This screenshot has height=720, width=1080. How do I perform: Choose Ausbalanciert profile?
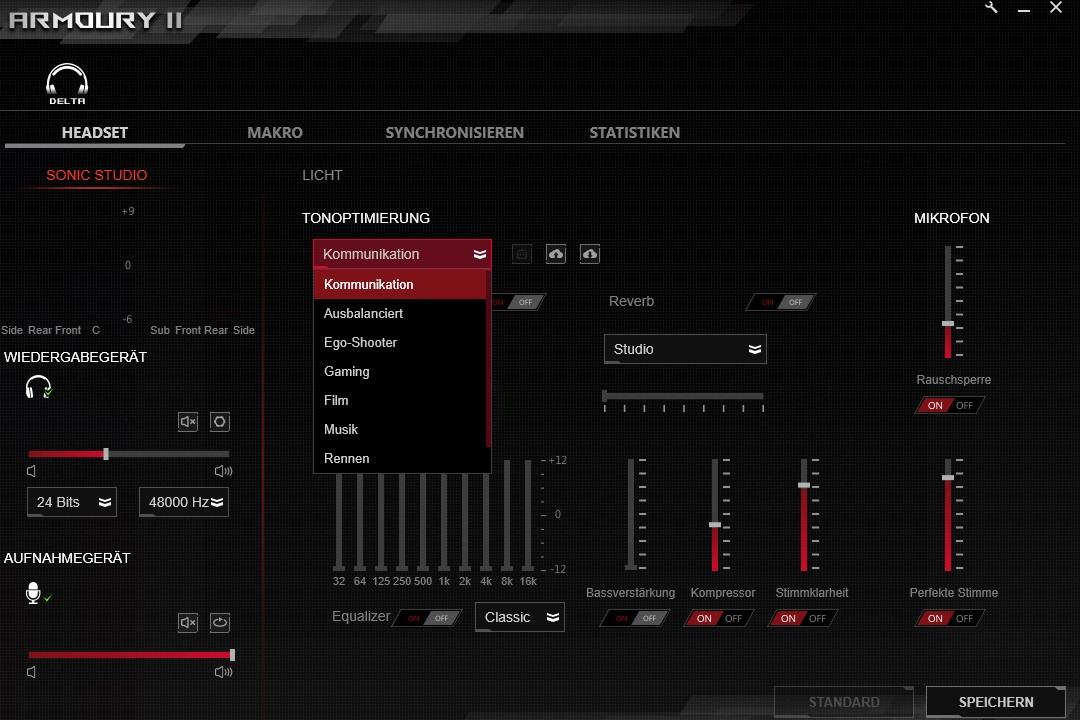click(400, 313)
